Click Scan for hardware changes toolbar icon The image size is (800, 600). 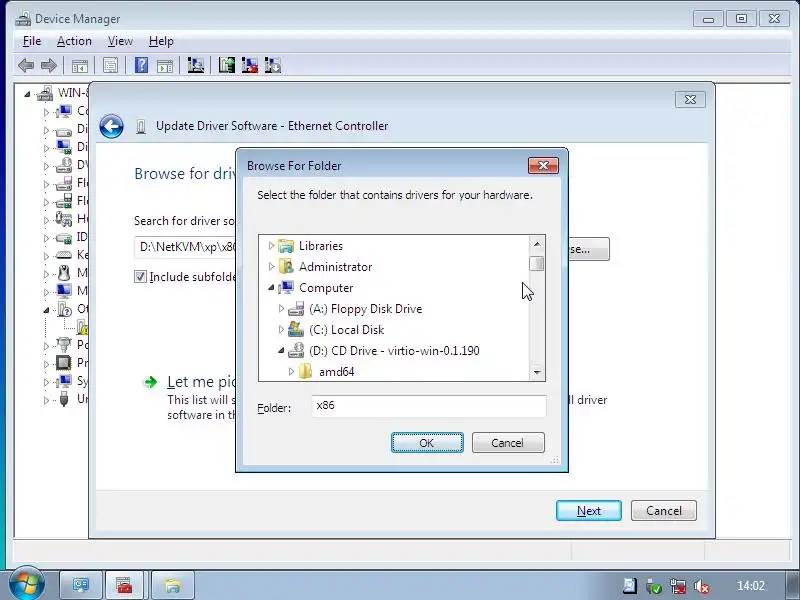click(x=195, y=65)
